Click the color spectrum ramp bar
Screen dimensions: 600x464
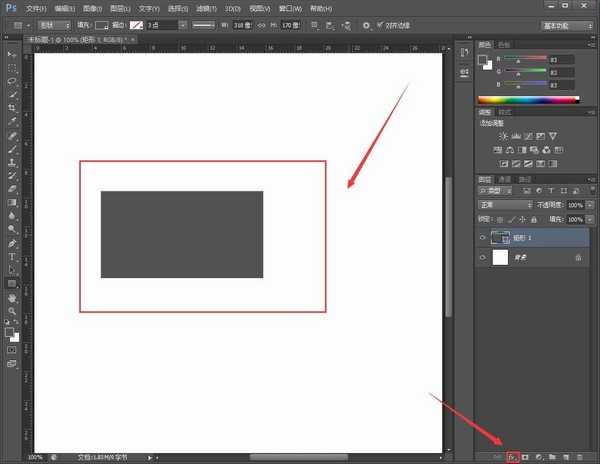[x=528, y=99]
